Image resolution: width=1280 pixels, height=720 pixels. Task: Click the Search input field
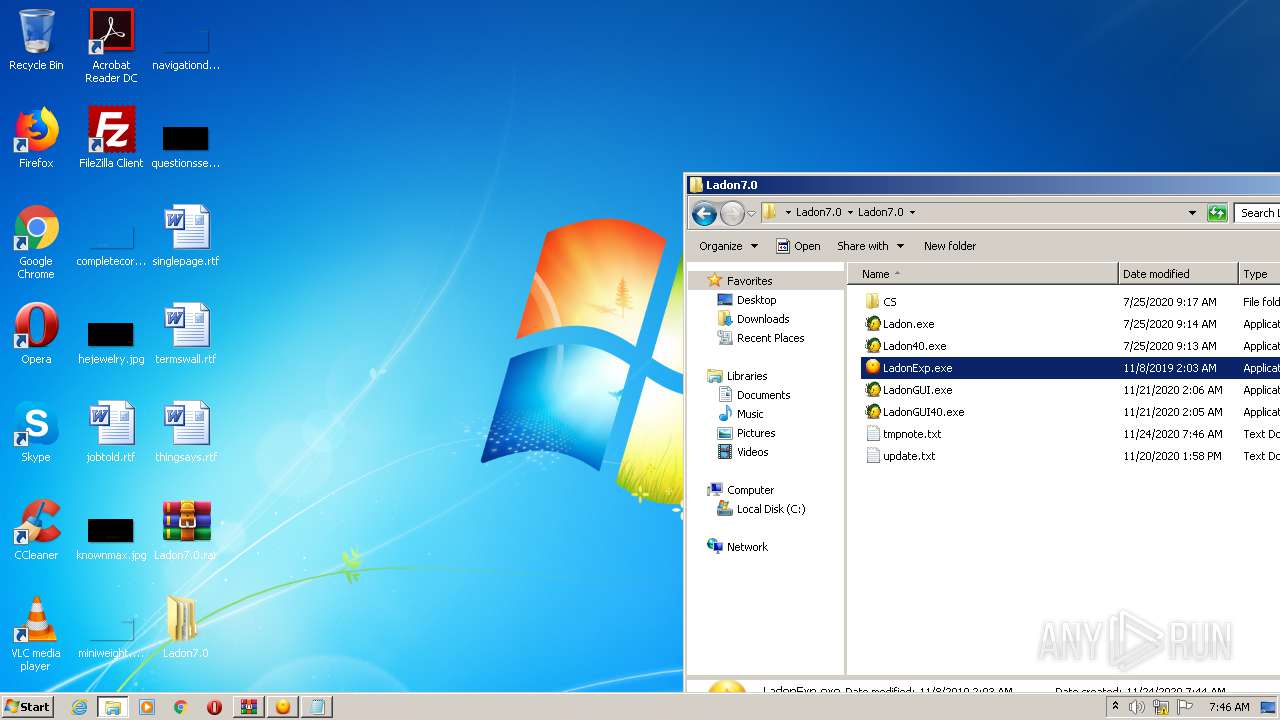point(1257,212)
